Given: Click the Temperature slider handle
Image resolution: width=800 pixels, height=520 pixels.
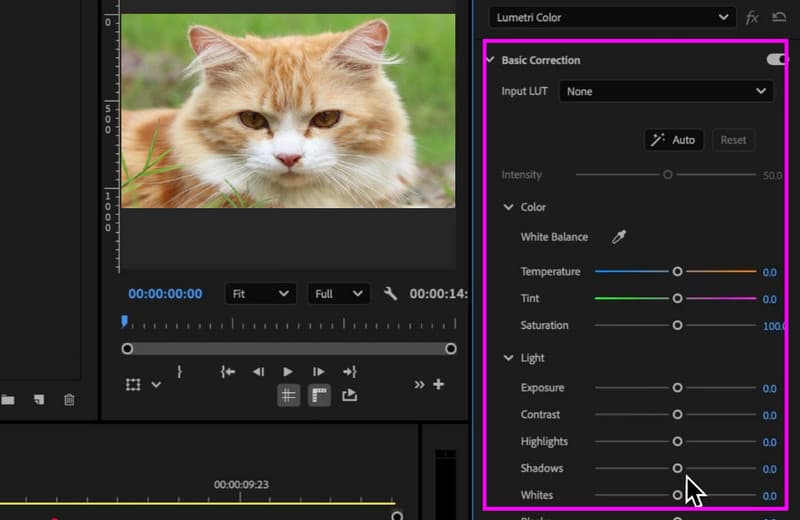Looking at the screenshot, I should (x=677, y=271).
